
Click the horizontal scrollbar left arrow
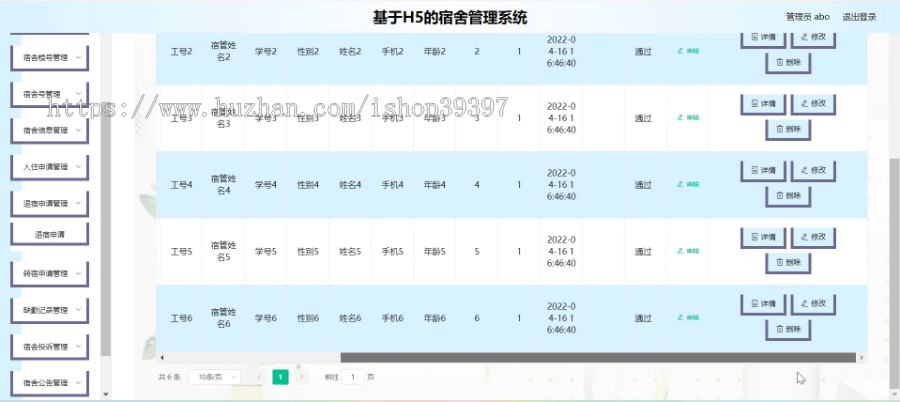coord(161,358)
